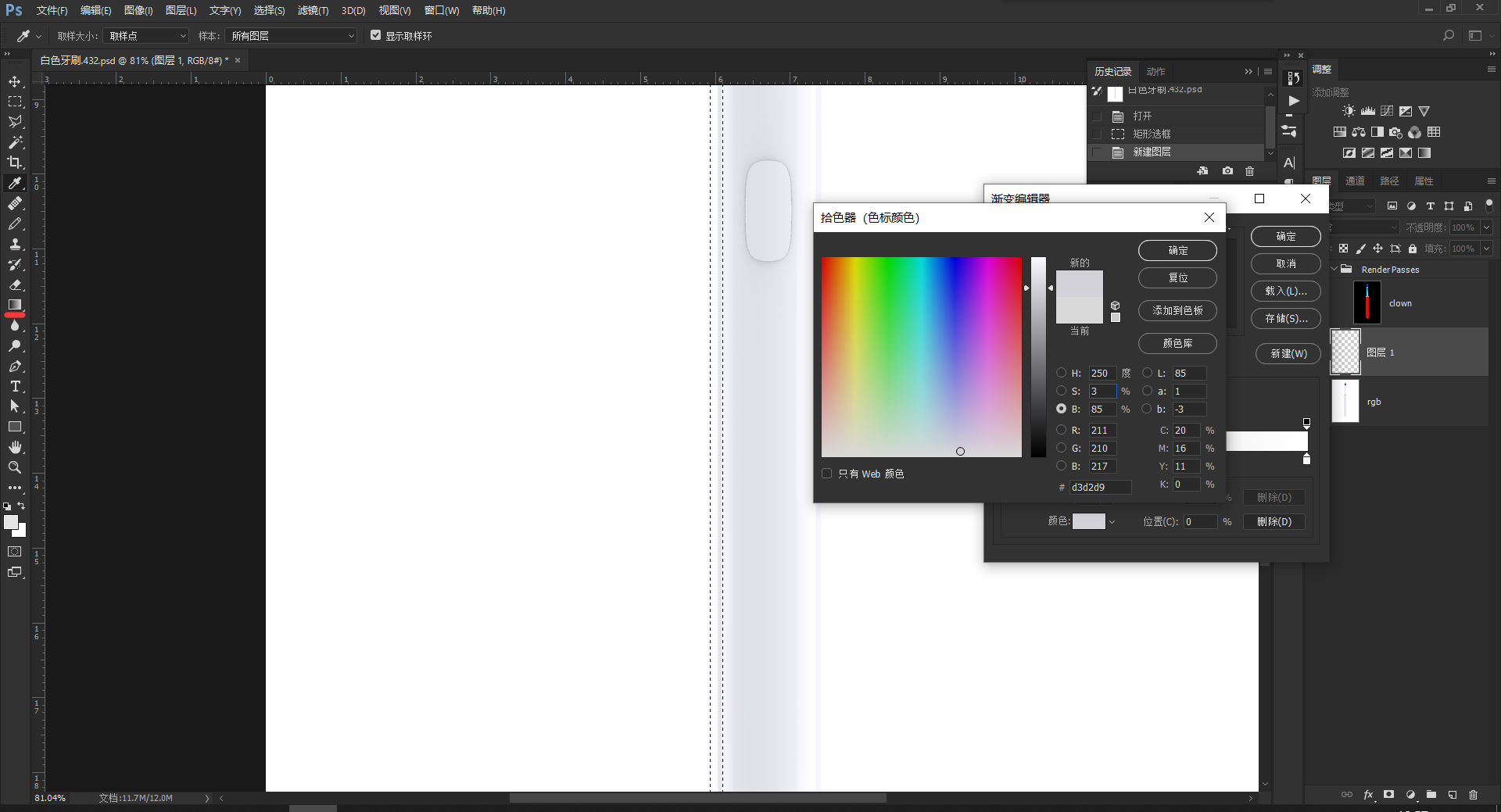Screen dimensions: 1501x812
Task: Select the Zoom tool in the toolbar
Action: click(15, 467)
